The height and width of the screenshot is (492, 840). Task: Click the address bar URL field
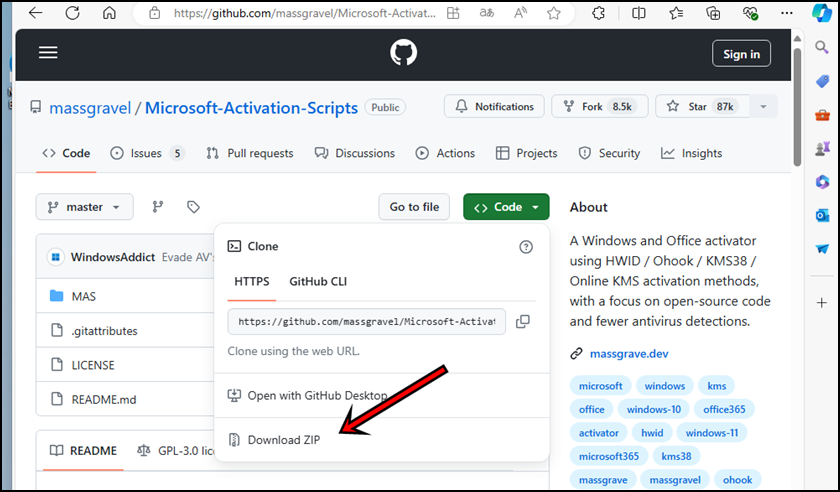[x=304, y=13]
